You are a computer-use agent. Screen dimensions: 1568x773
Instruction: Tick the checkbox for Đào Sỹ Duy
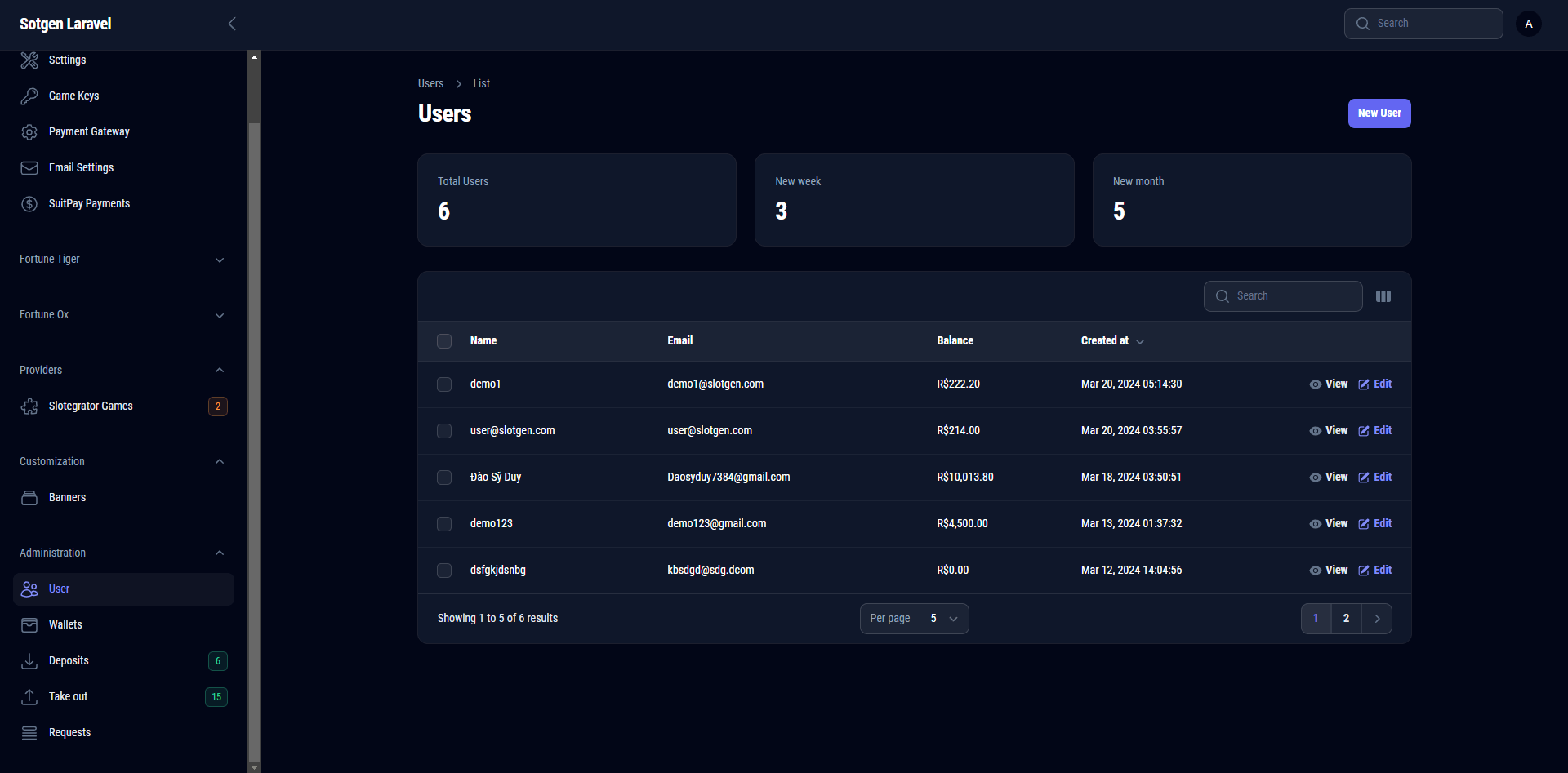tap(444, 478)
